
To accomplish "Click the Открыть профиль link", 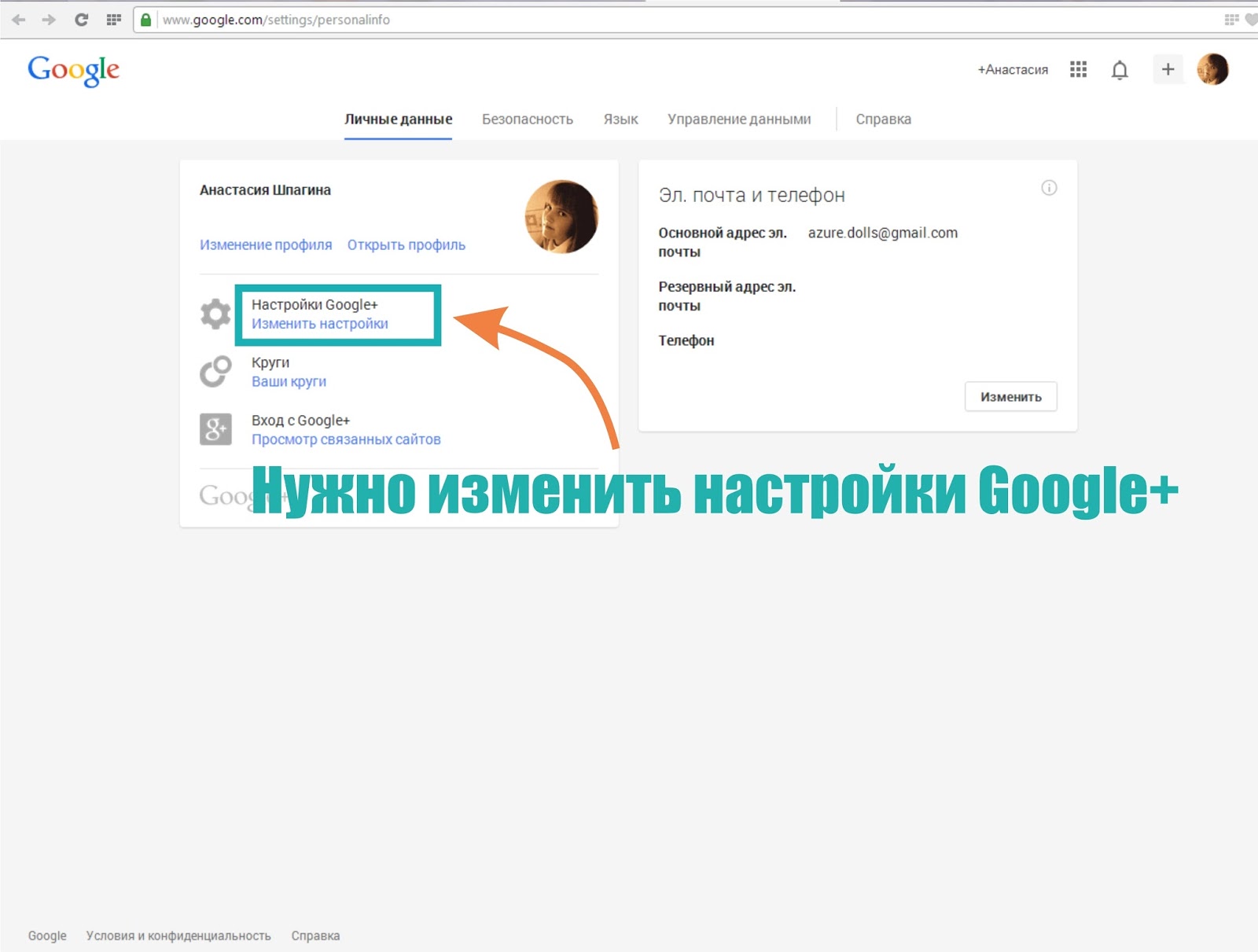I will [x=406, y=244].
